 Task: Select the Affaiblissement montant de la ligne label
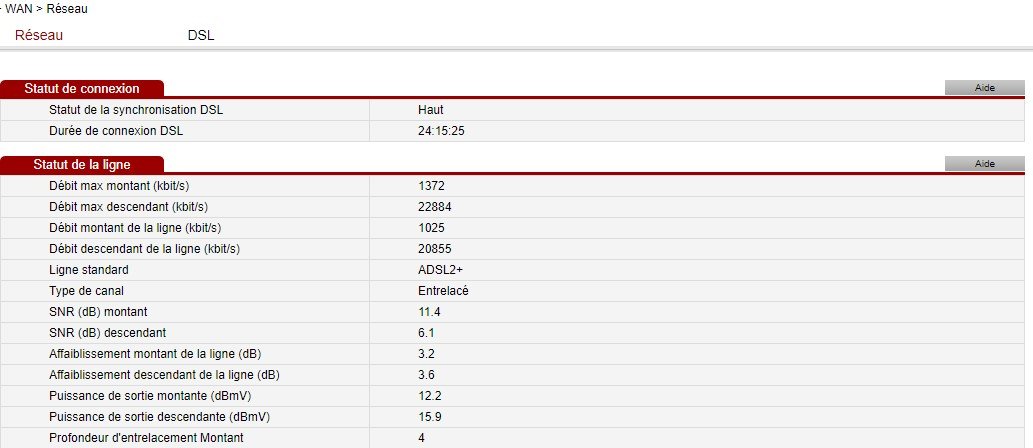tap(155, 354)
